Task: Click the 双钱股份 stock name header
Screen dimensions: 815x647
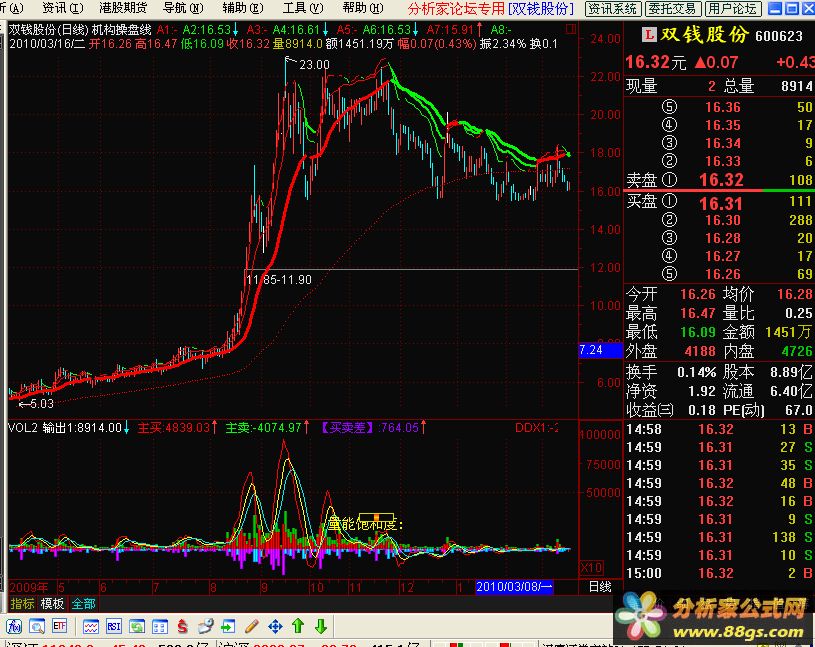Action: pyautogui.click(x=705, y=34)
